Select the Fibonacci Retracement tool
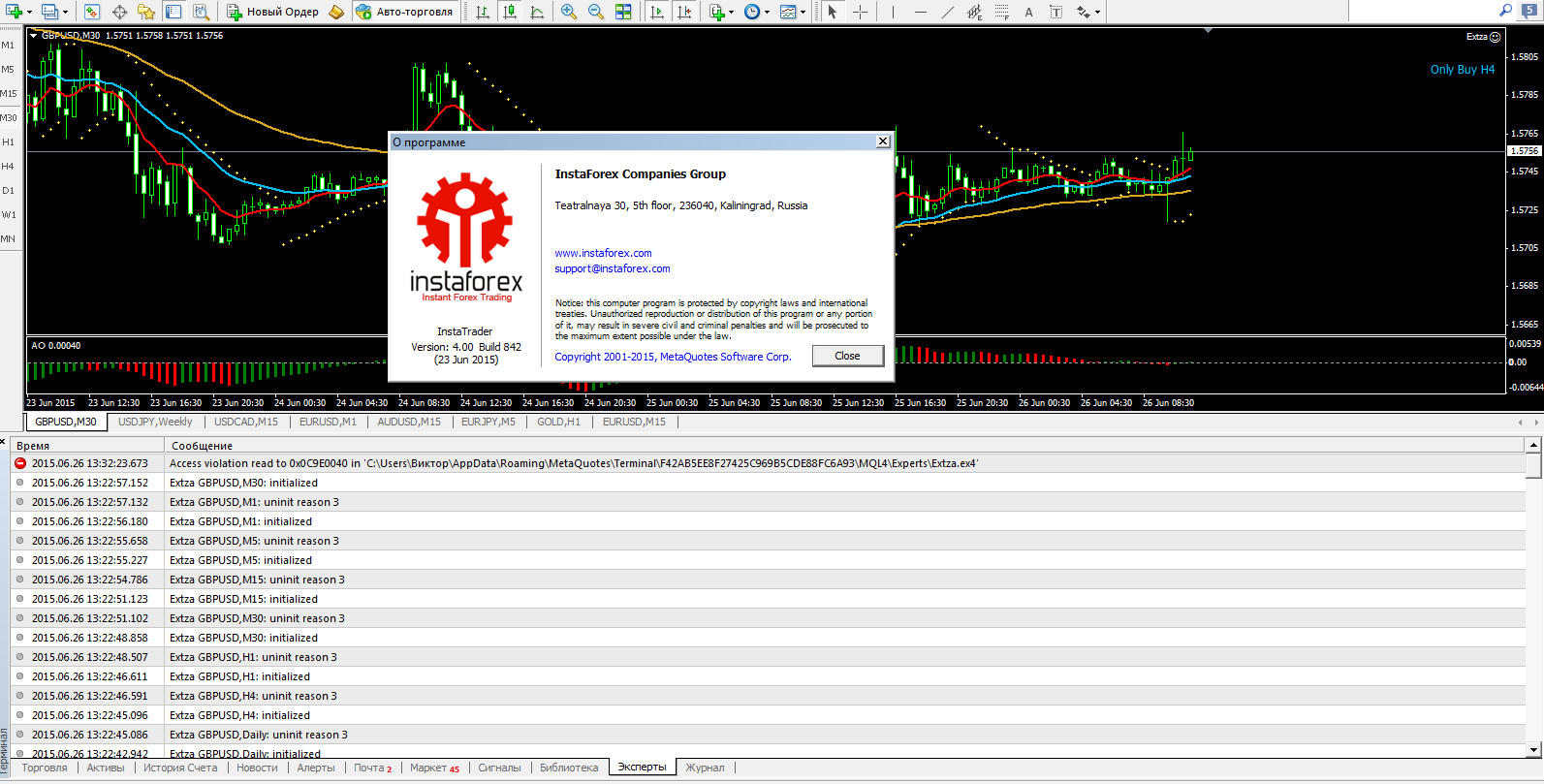 point(1001,12)
